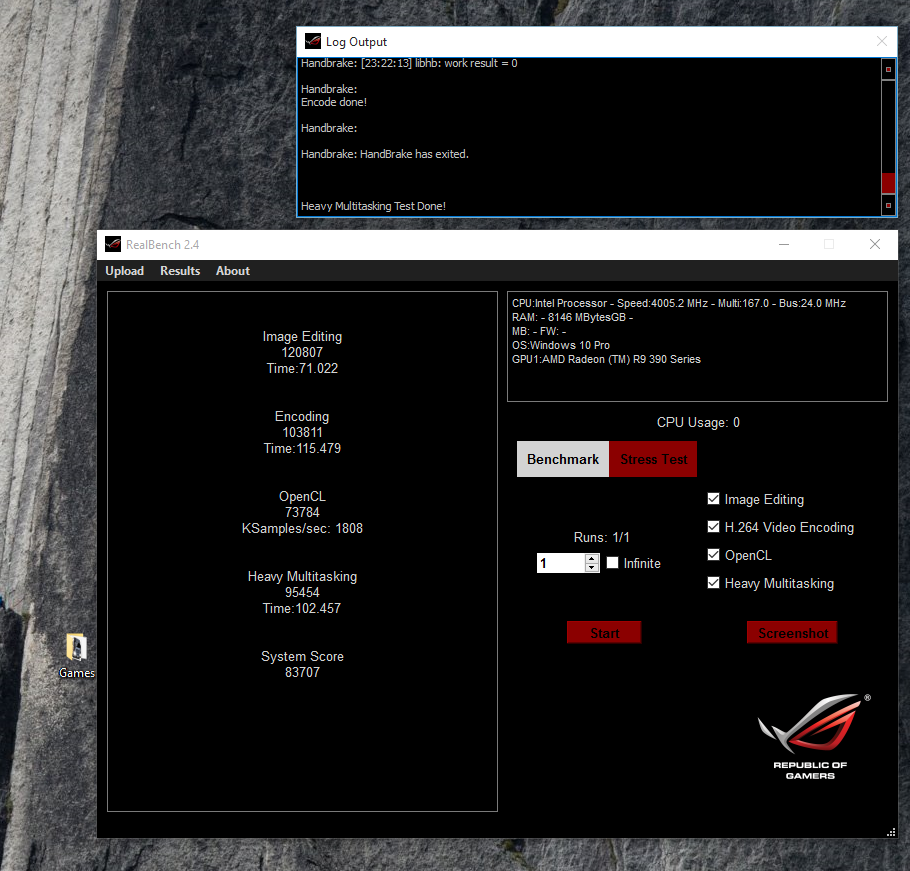
Task: Open the Games folder on the desktop
Action: point(76,656)
